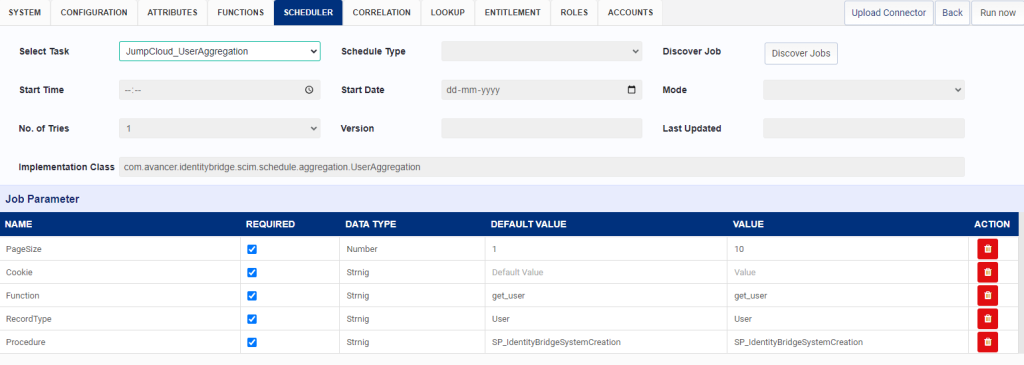Viewport: 1024px width, 365px height.
Task: Open the ENTITLEMENT tab
Action: click(512, 12)
